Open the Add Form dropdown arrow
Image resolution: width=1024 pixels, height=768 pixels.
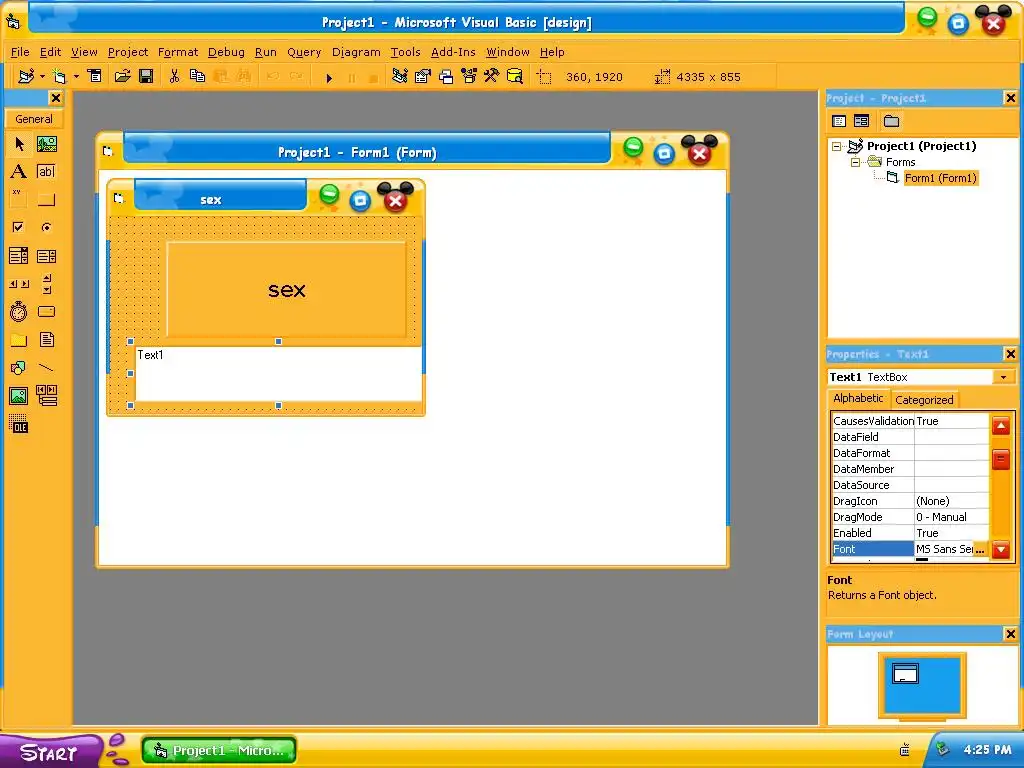76,76
